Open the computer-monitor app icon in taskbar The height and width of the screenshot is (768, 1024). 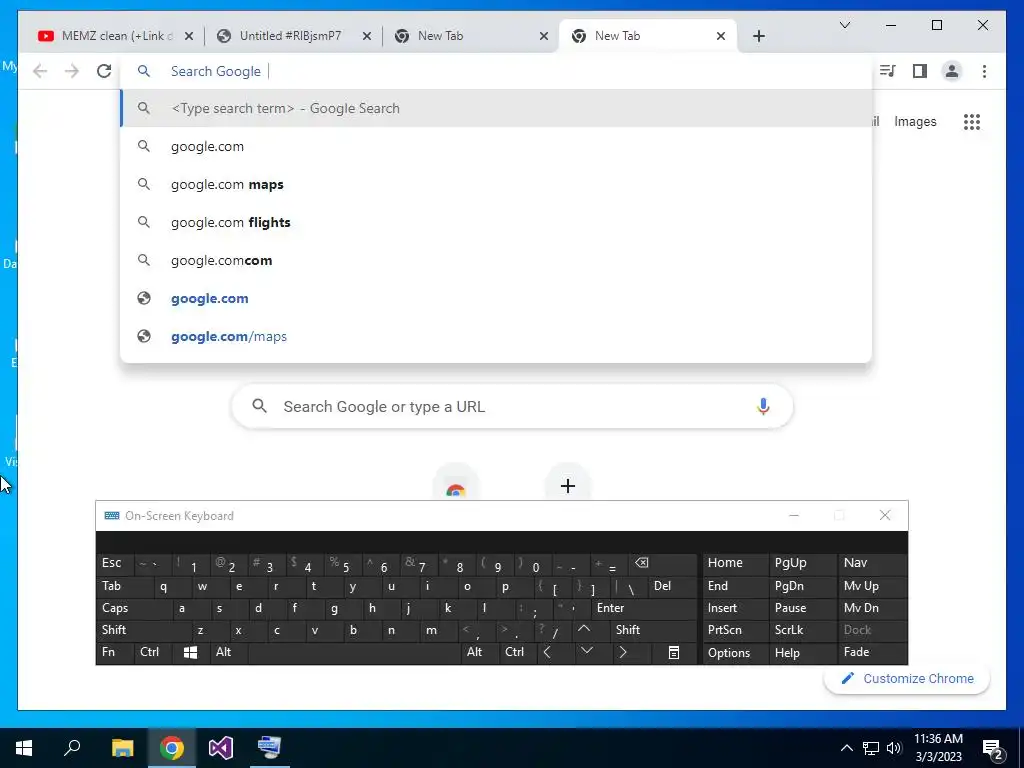click(269, 748)
